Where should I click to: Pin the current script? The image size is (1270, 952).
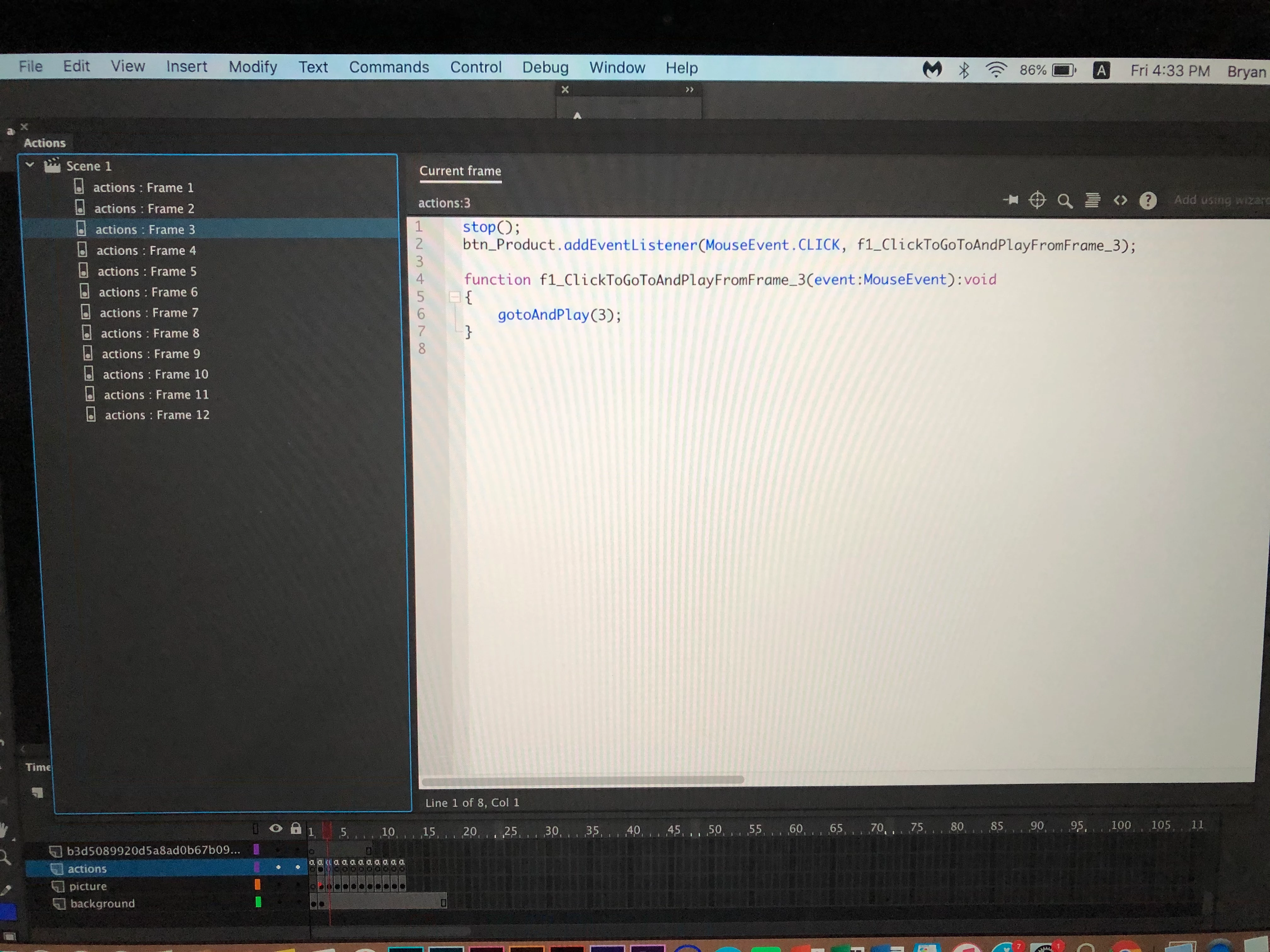point(1011,200)
